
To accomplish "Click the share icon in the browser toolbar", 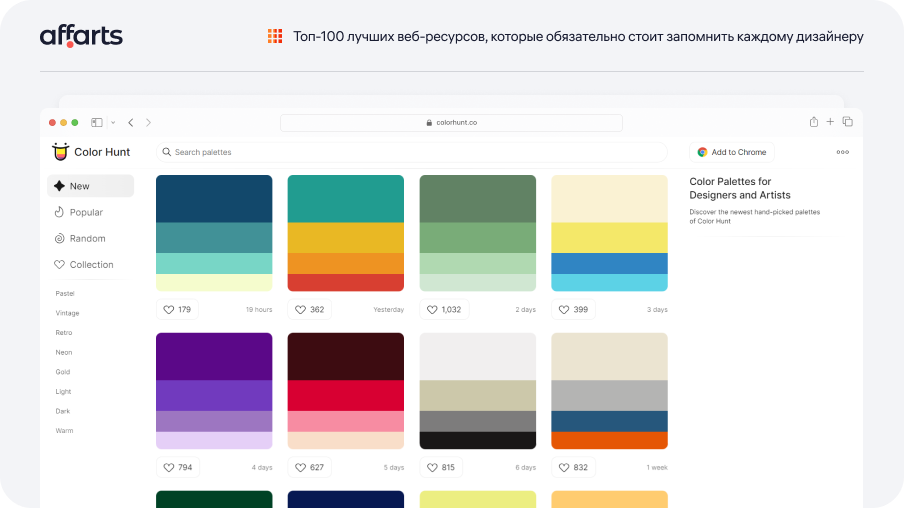I will [813, 122].
